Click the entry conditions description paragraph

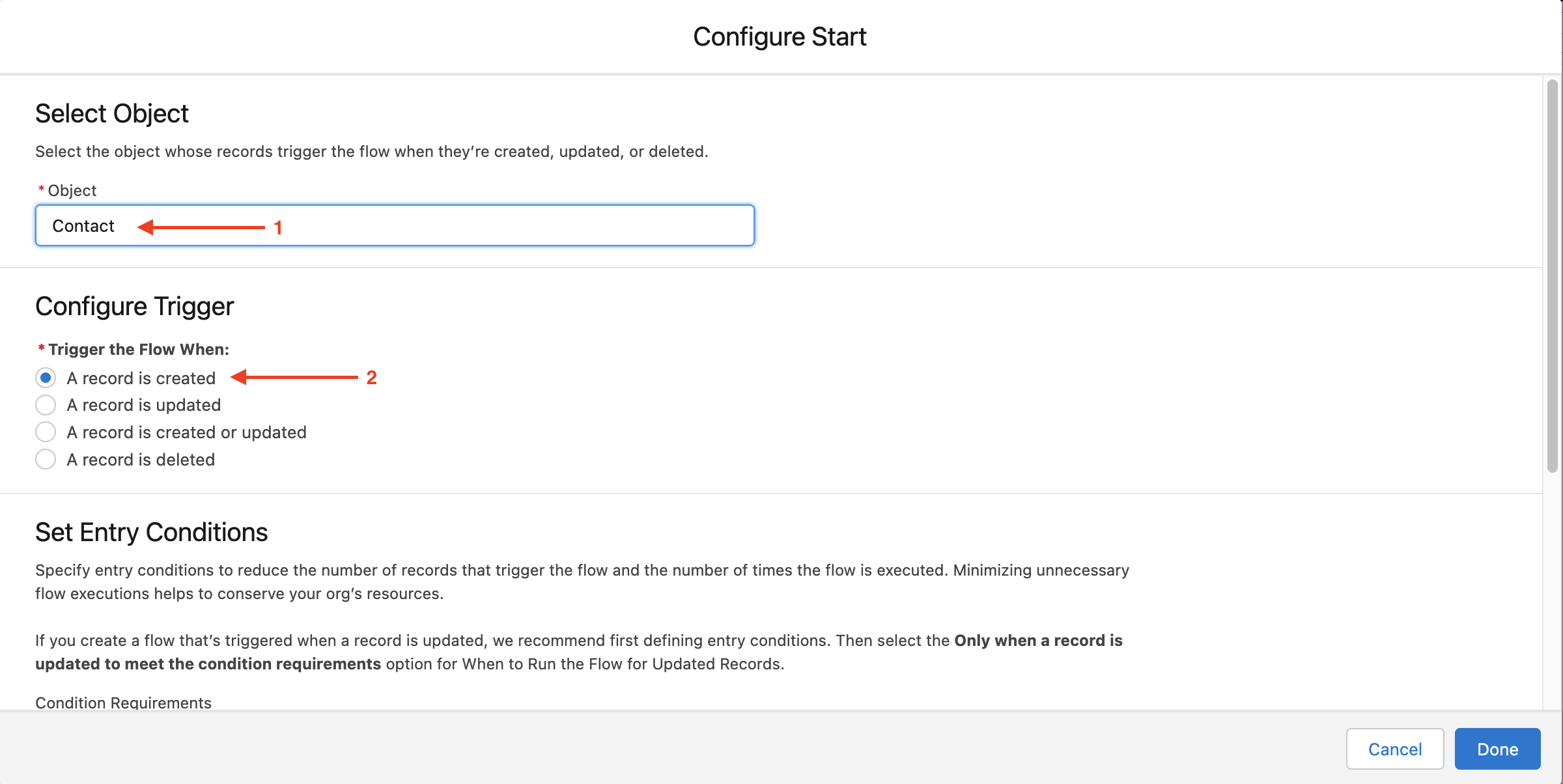[580, 581]
